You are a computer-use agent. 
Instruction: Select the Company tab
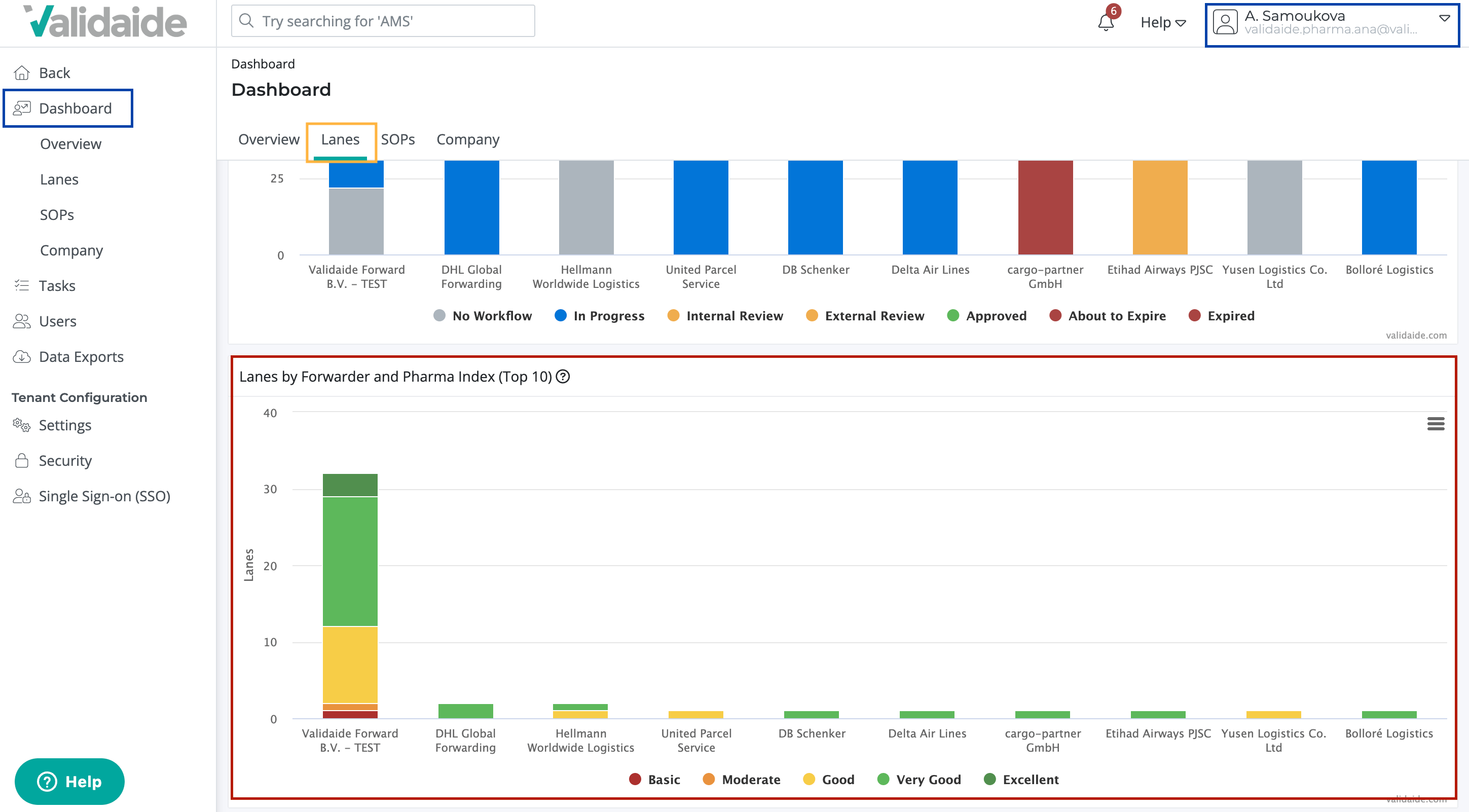tap(467, 139)
